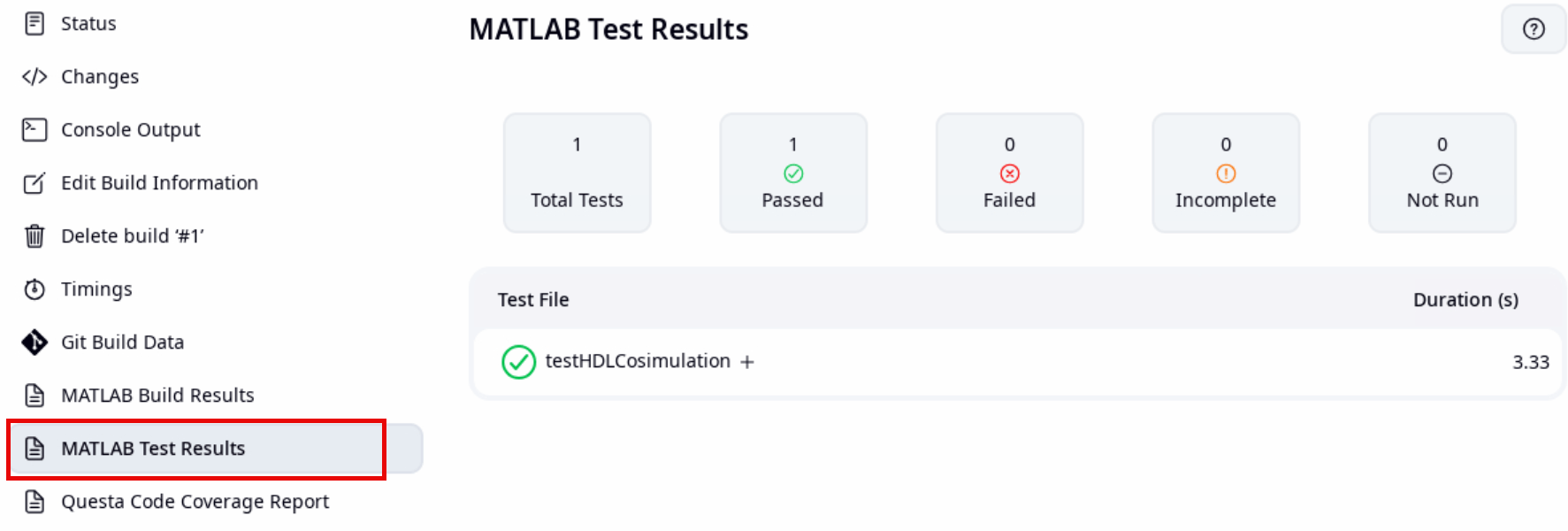Viewport: 1568px width, 531px height.
Task: Click the green check on testHDLCosimulation row
Action: point(519,362)
